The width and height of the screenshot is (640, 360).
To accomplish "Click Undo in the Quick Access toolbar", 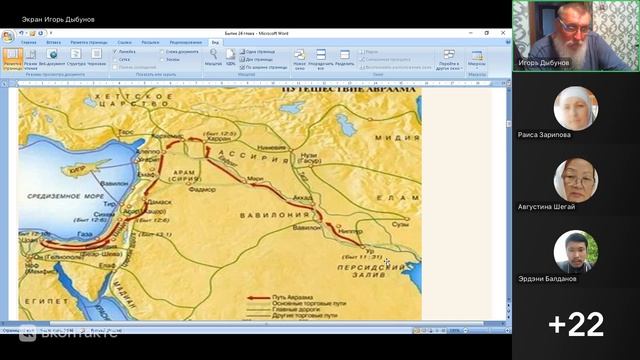I will click(21, 33).
